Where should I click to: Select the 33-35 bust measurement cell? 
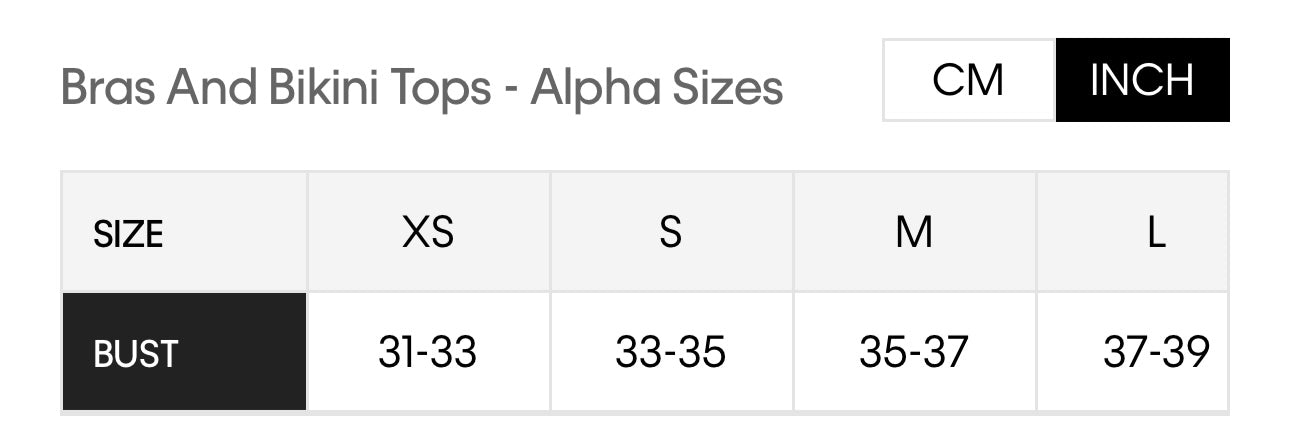point(671,353)
